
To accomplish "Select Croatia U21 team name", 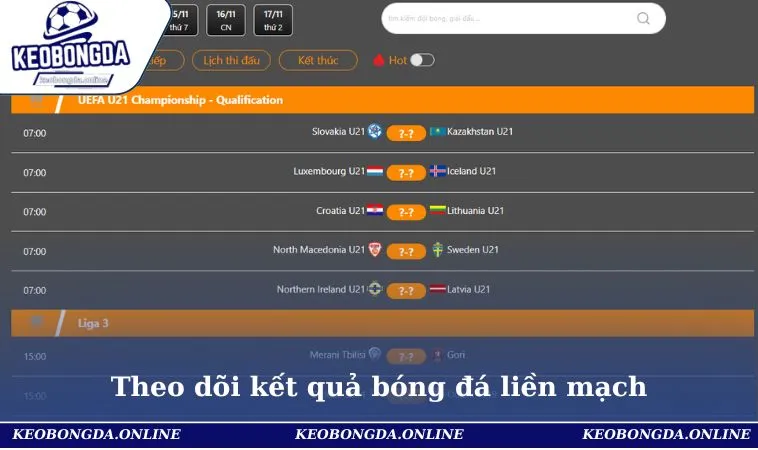I will coord(340,211).
